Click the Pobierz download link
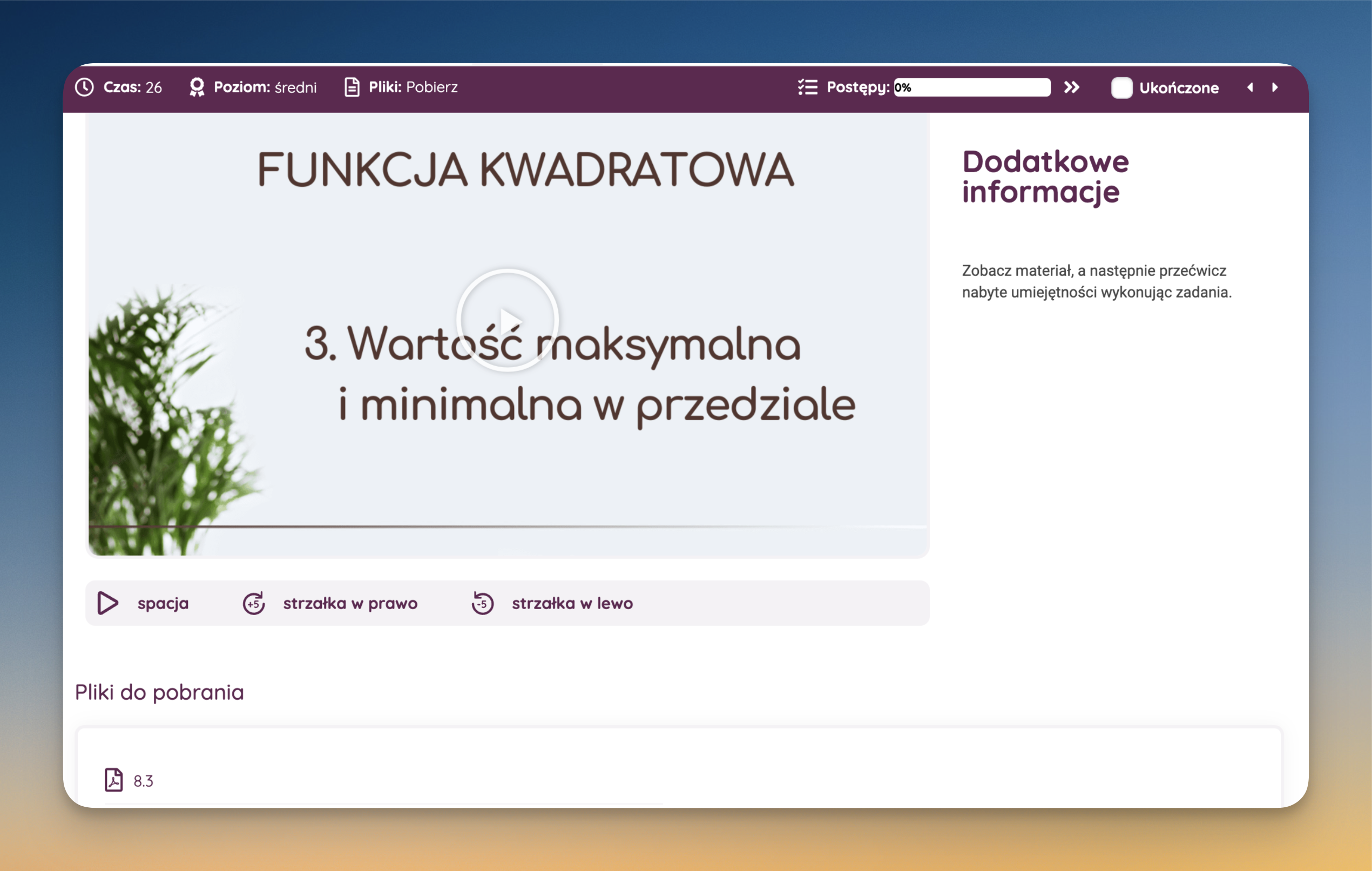This screenshot has width=1372, height=871. coord(432,87)
